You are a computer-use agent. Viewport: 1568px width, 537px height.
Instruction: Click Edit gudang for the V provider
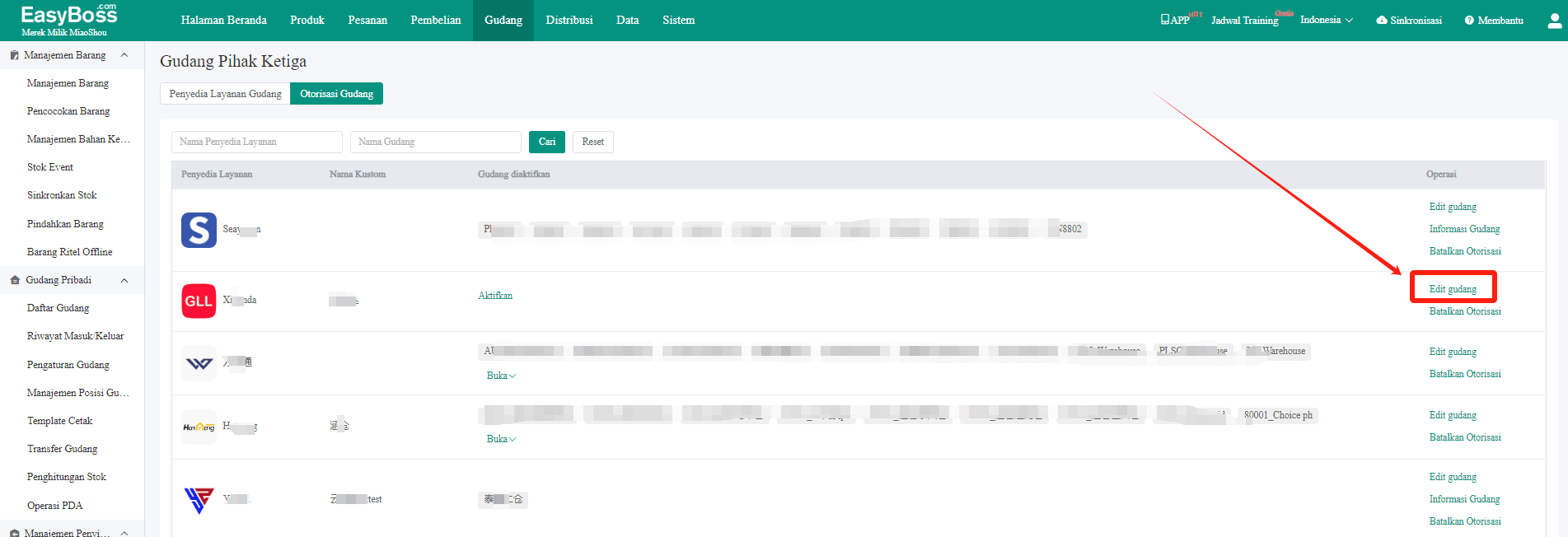pyautogui.click(x=1453, y=477)
